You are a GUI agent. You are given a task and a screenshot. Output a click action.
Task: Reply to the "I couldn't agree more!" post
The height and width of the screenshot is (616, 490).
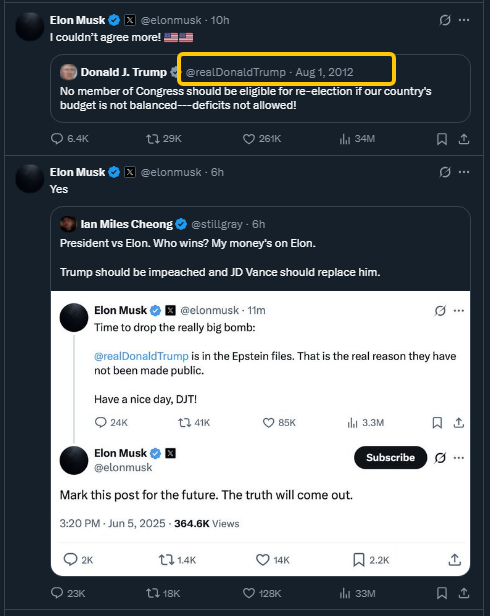click(70, 139)
